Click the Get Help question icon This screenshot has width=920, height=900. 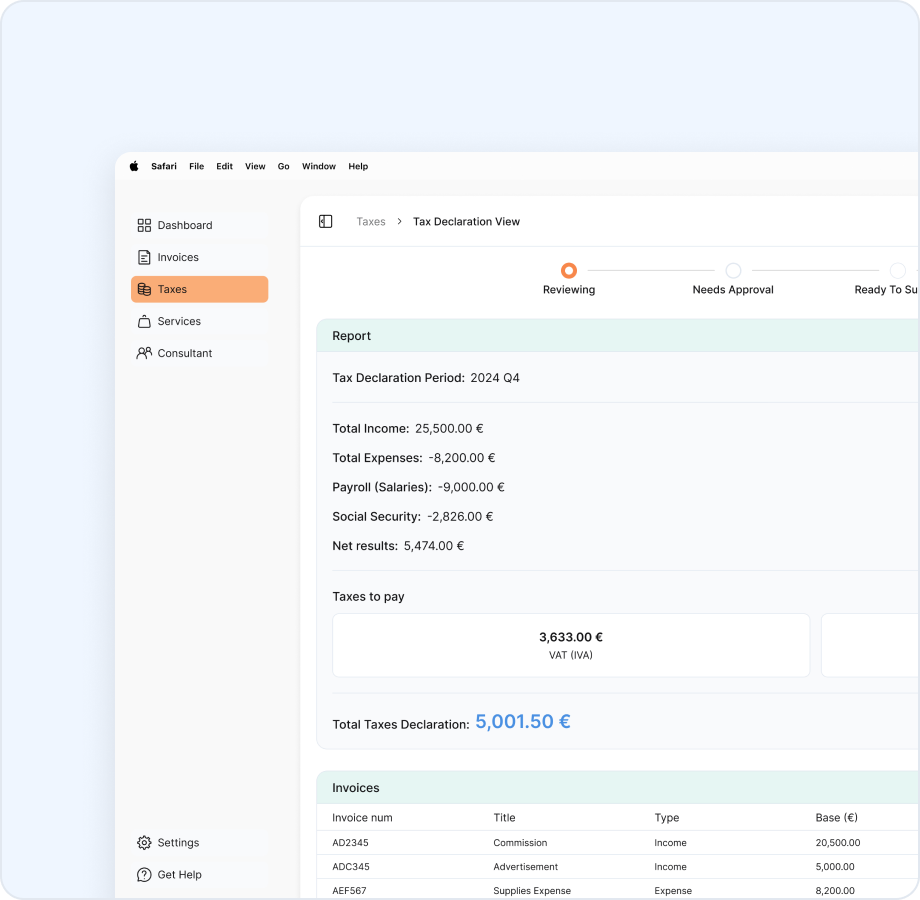144,875
